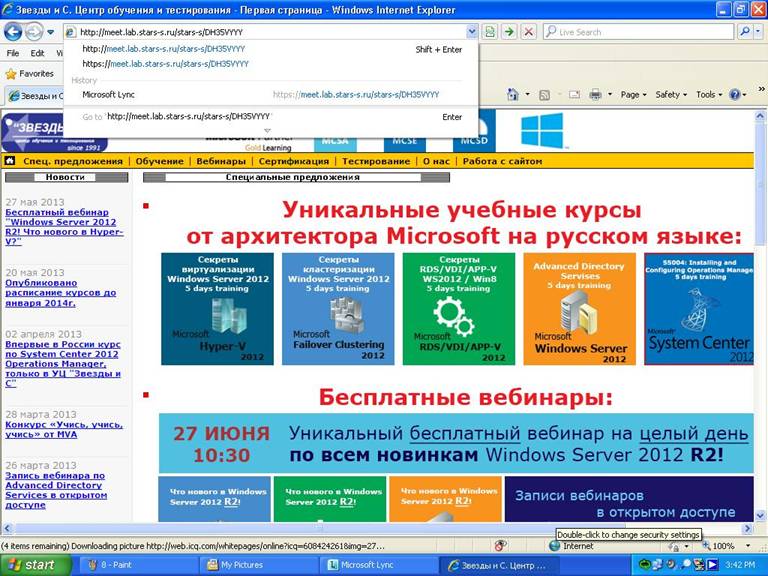Click the RSS Feeds toolbar icon
The height and width of the screenshot is (576, 768).
tap(544, 95)
